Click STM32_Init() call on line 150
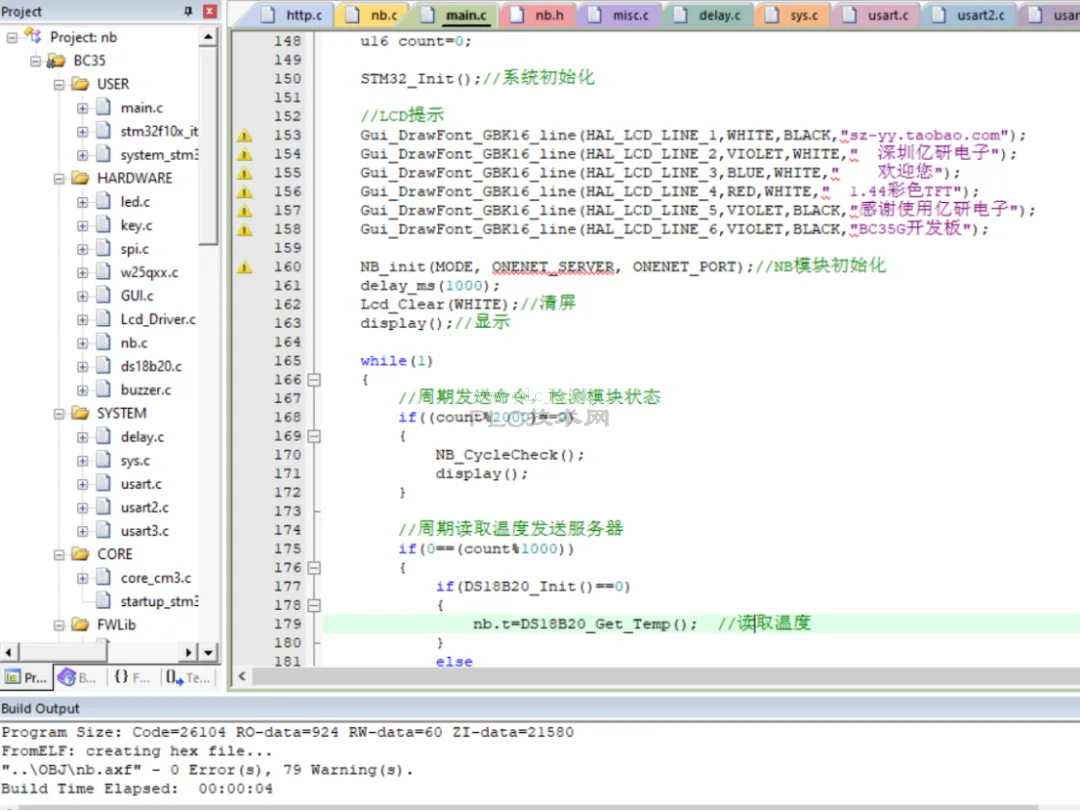1080x811 pixels. pos(420,79)
